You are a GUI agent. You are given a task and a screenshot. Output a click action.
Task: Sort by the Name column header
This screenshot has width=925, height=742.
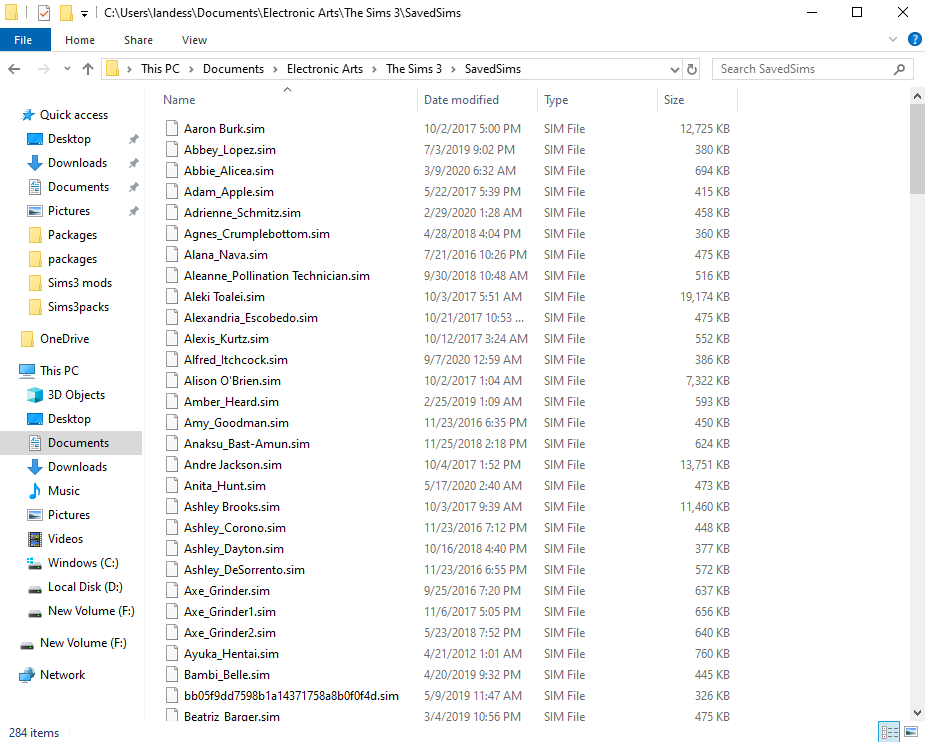[179, 100]
